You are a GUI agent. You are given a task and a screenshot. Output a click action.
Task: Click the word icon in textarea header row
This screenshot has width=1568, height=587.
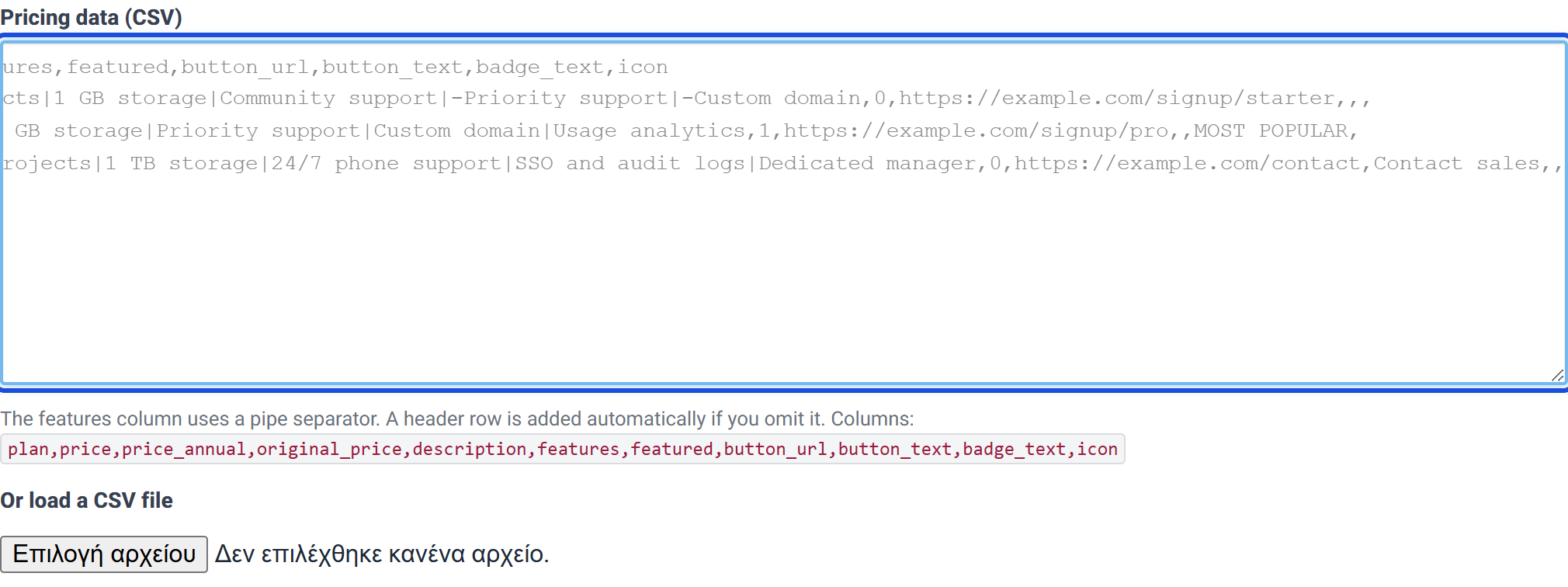642,67
